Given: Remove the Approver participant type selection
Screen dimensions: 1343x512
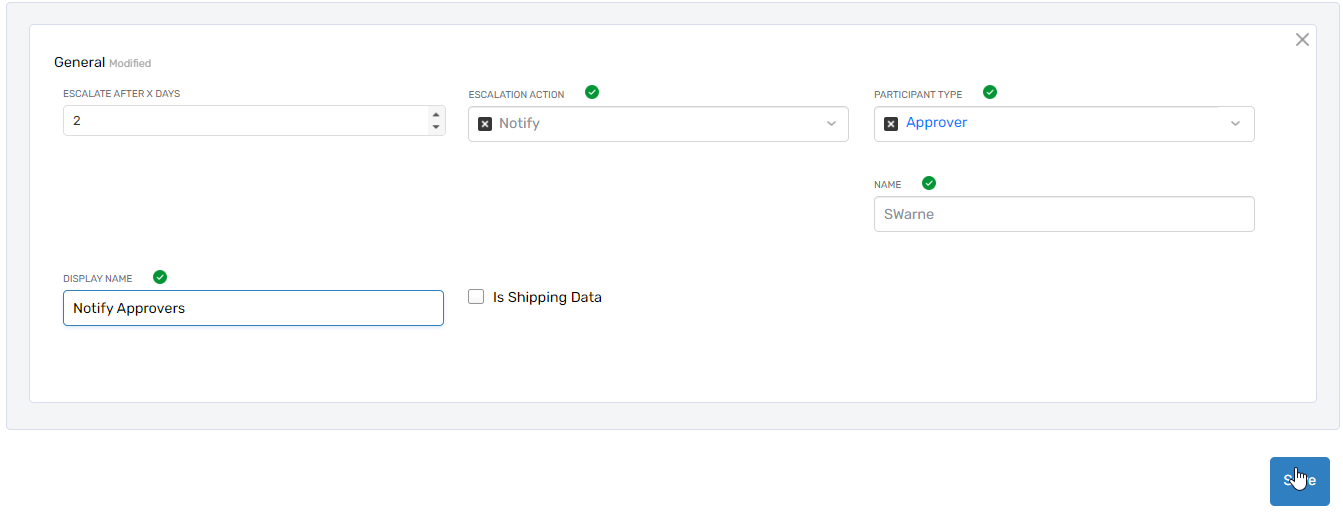Looking at the screenshot, I should (891, 124).
